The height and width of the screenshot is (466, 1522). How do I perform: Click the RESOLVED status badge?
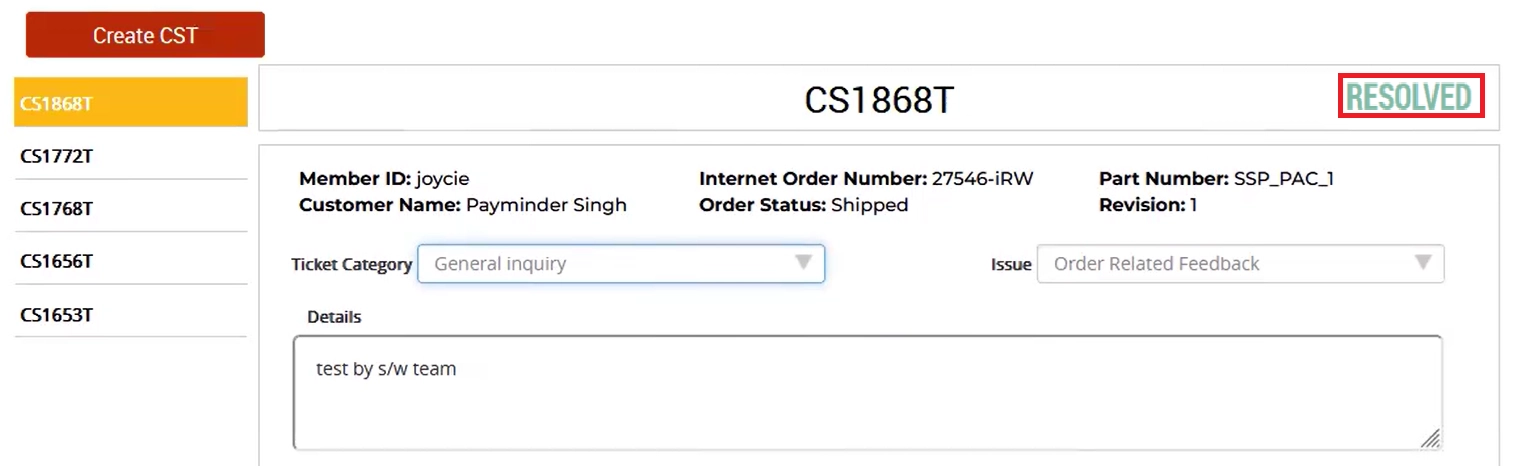1410,98
